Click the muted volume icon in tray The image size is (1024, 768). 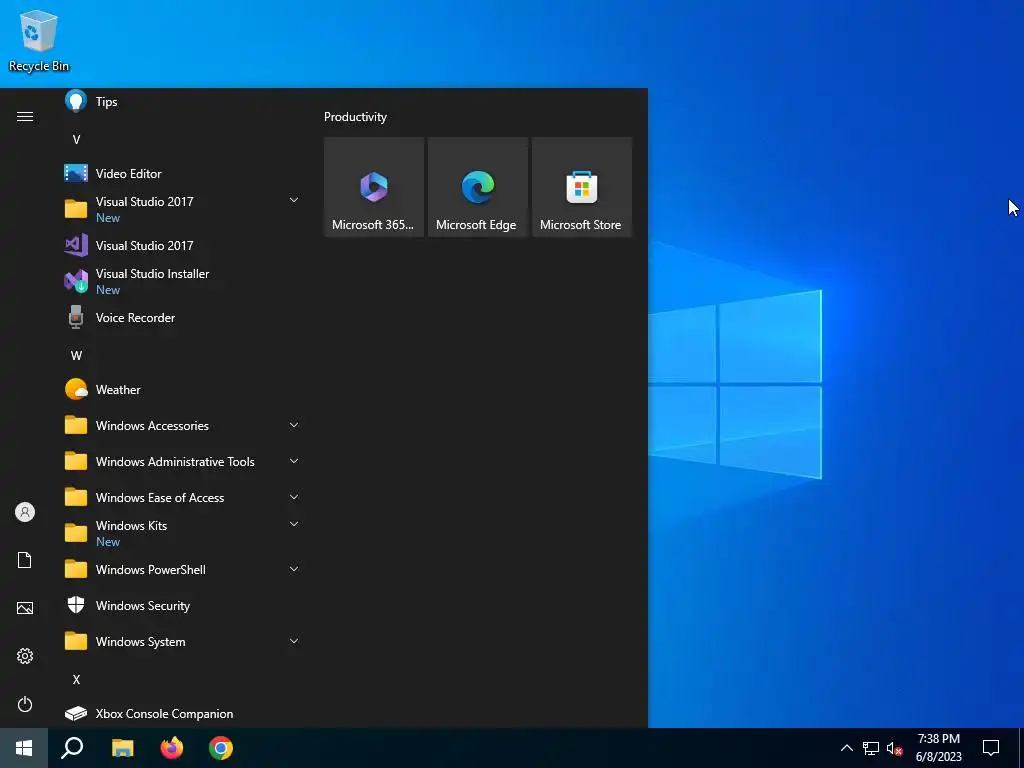pyautogui.click(x=894, y=748)
